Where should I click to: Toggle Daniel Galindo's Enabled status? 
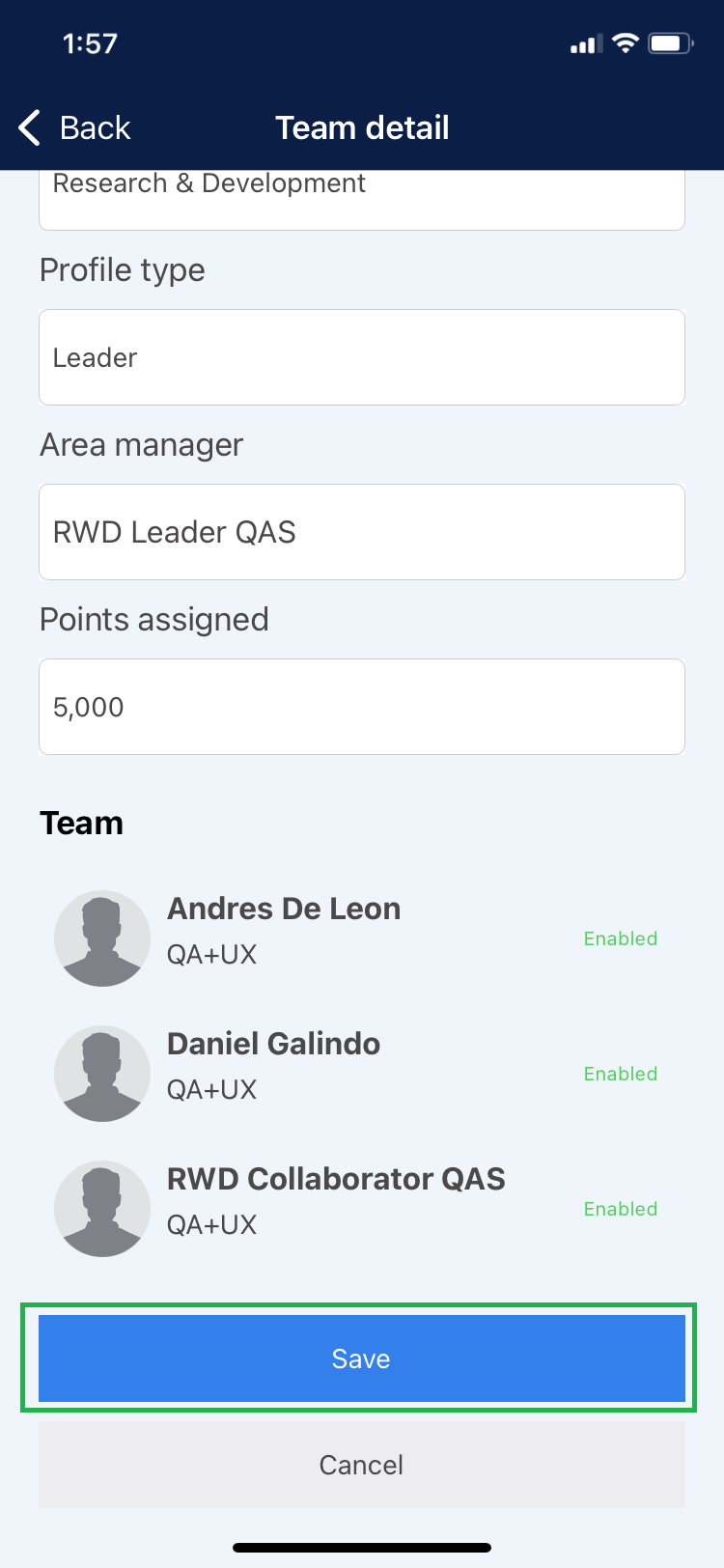[621, 1074]
